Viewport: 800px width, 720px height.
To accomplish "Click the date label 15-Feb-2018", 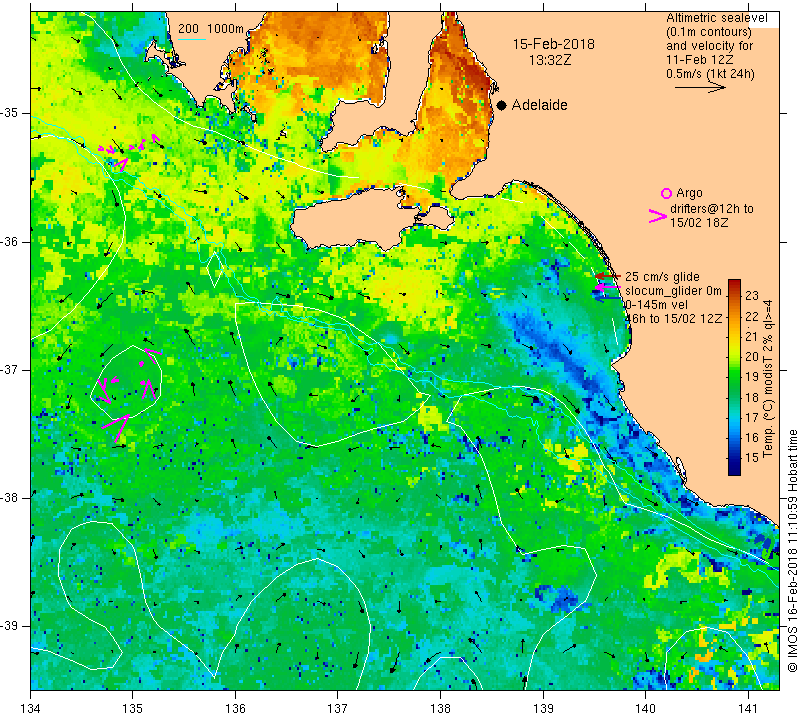I will click(x=554, y=44).
